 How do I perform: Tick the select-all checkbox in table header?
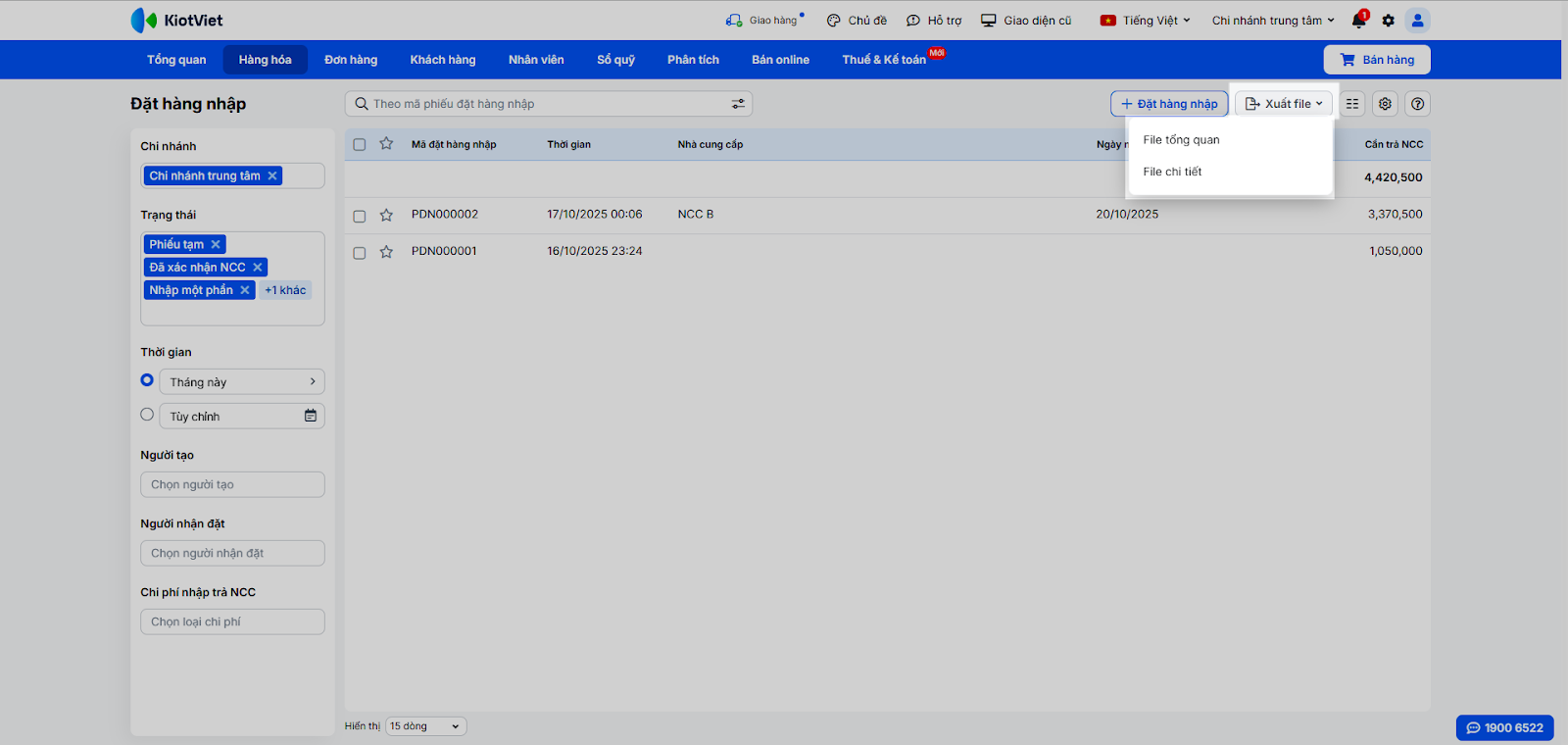[x=360, y=145]
